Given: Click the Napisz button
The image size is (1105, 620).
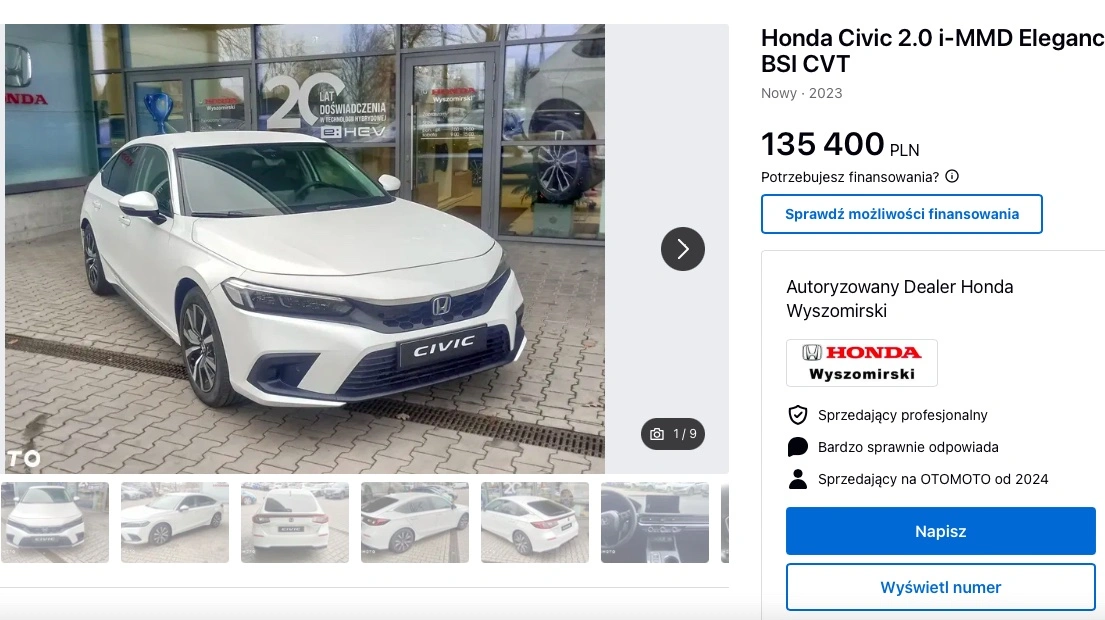Looking at the screenshot, I should click(941, 531).
